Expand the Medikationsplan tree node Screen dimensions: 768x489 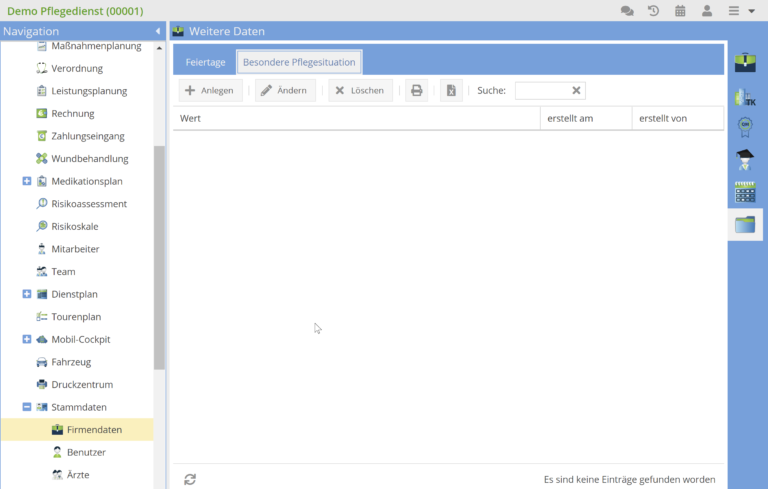pos(27,181)
